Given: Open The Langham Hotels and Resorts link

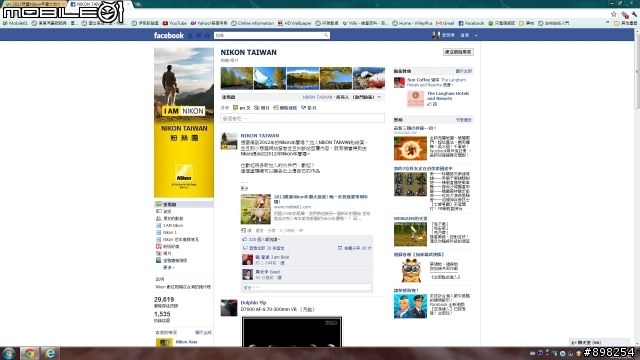Looking at the screenshot, I should click(448, 96).
